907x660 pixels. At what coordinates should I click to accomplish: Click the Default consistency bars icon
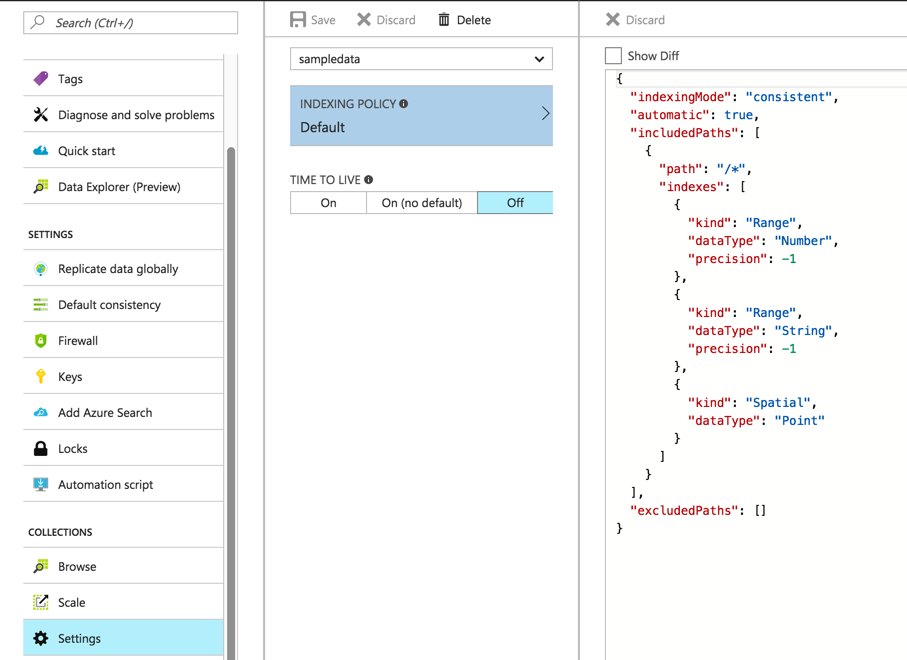point(40,304)
